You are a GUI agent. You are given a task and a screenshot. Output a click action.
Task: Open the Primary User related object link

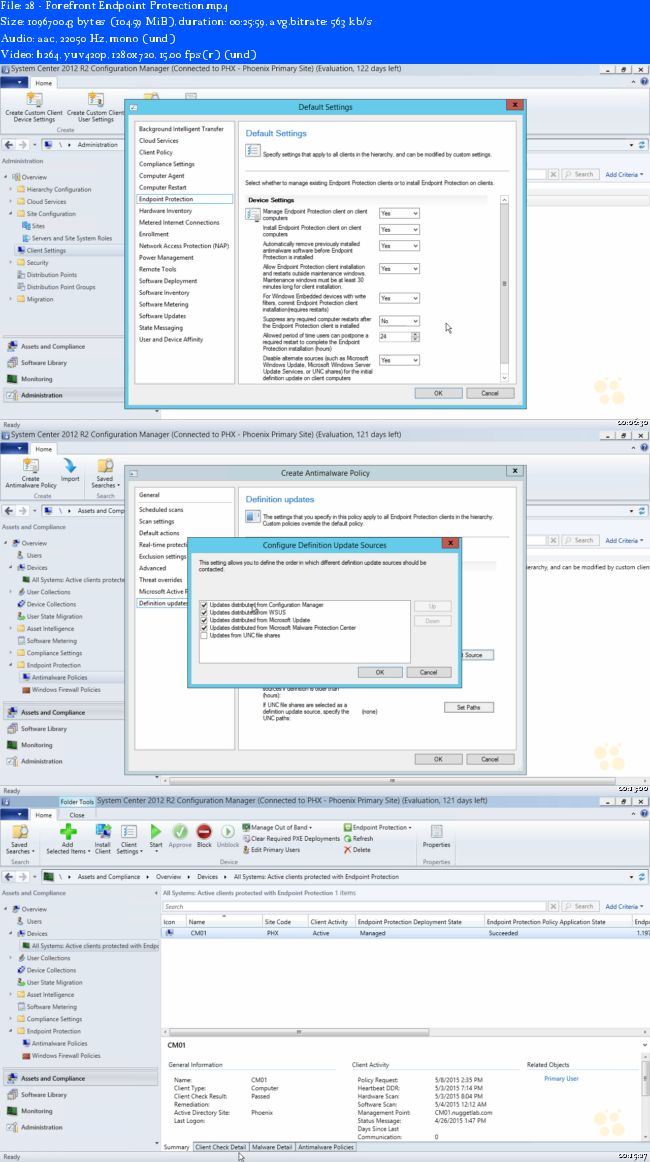(561, 1078)
